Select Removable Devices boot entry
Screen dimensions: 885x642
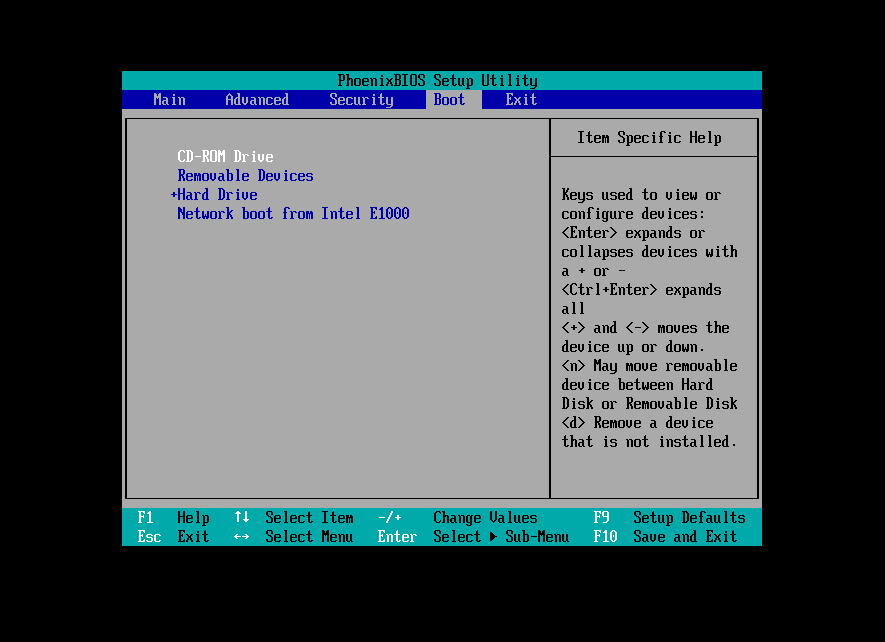[x=245, y=176]
